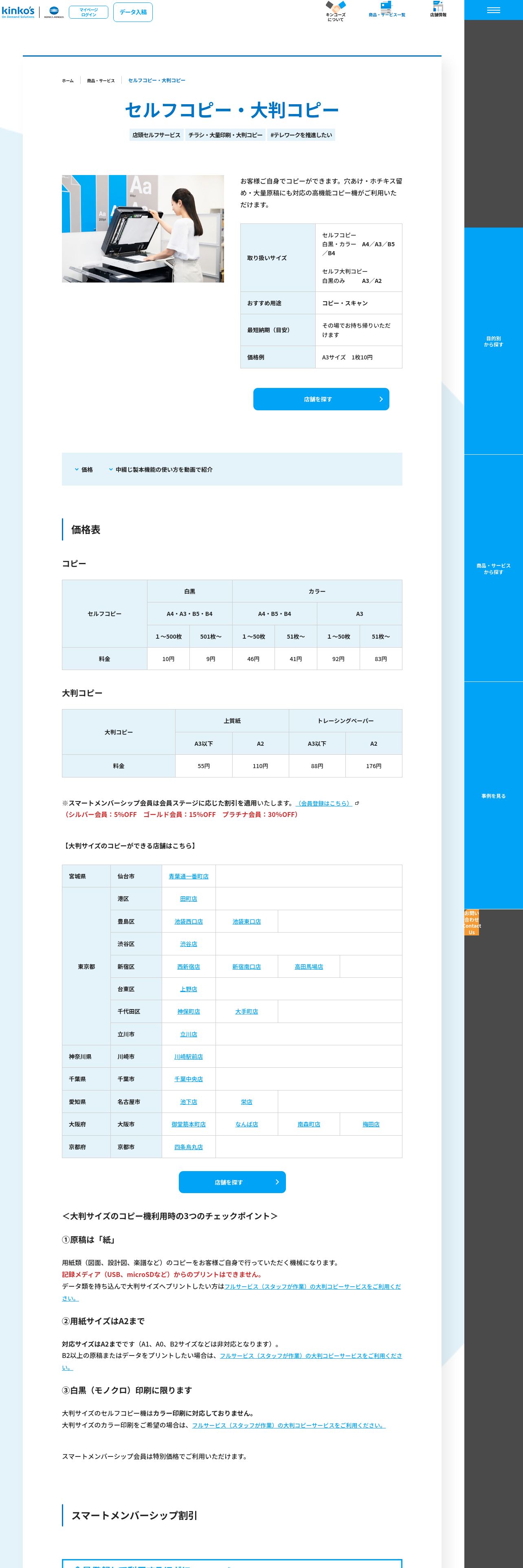
Task: Open 南森町店 store link
Action: (309, 1124)
